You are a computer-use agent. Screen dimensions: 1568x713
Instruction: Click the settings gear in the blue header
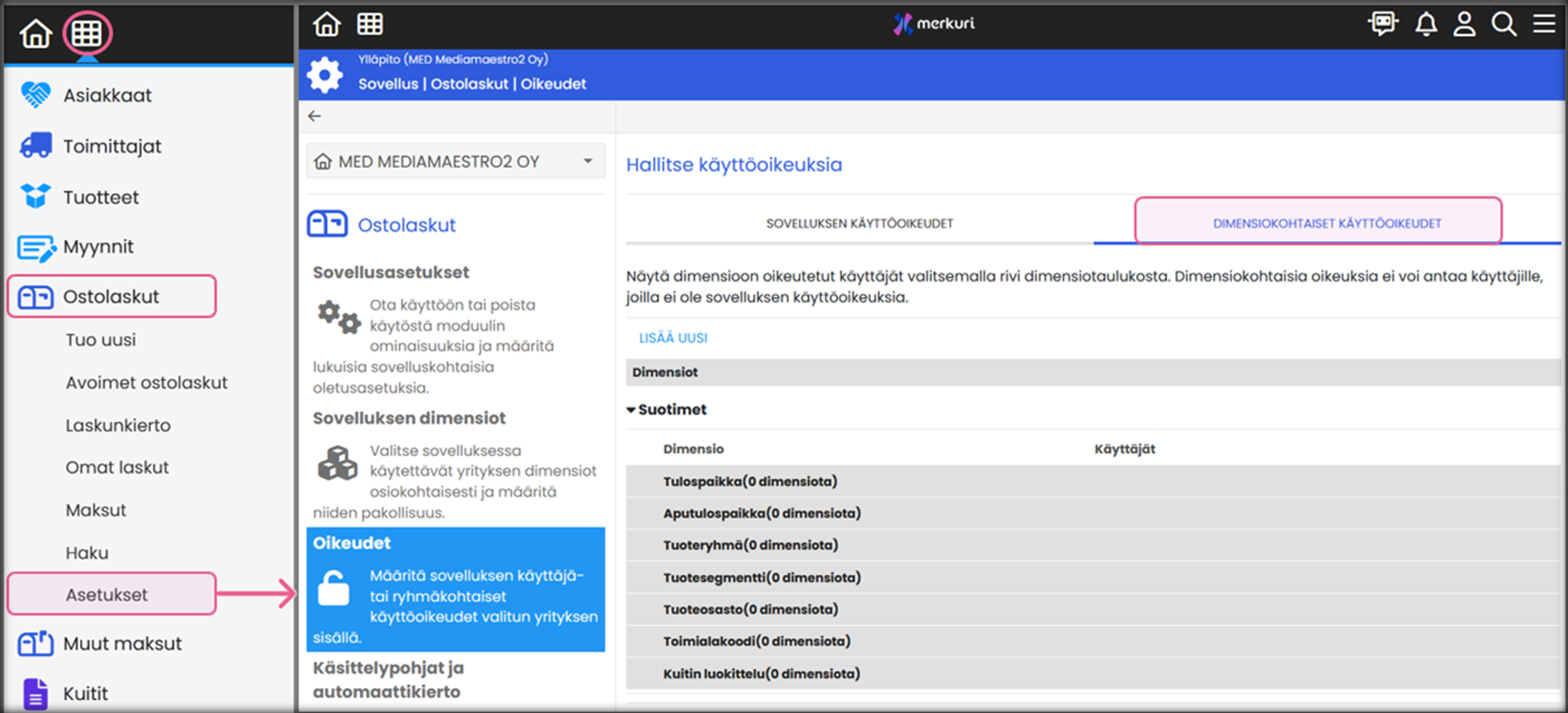(x=325, y=75)
